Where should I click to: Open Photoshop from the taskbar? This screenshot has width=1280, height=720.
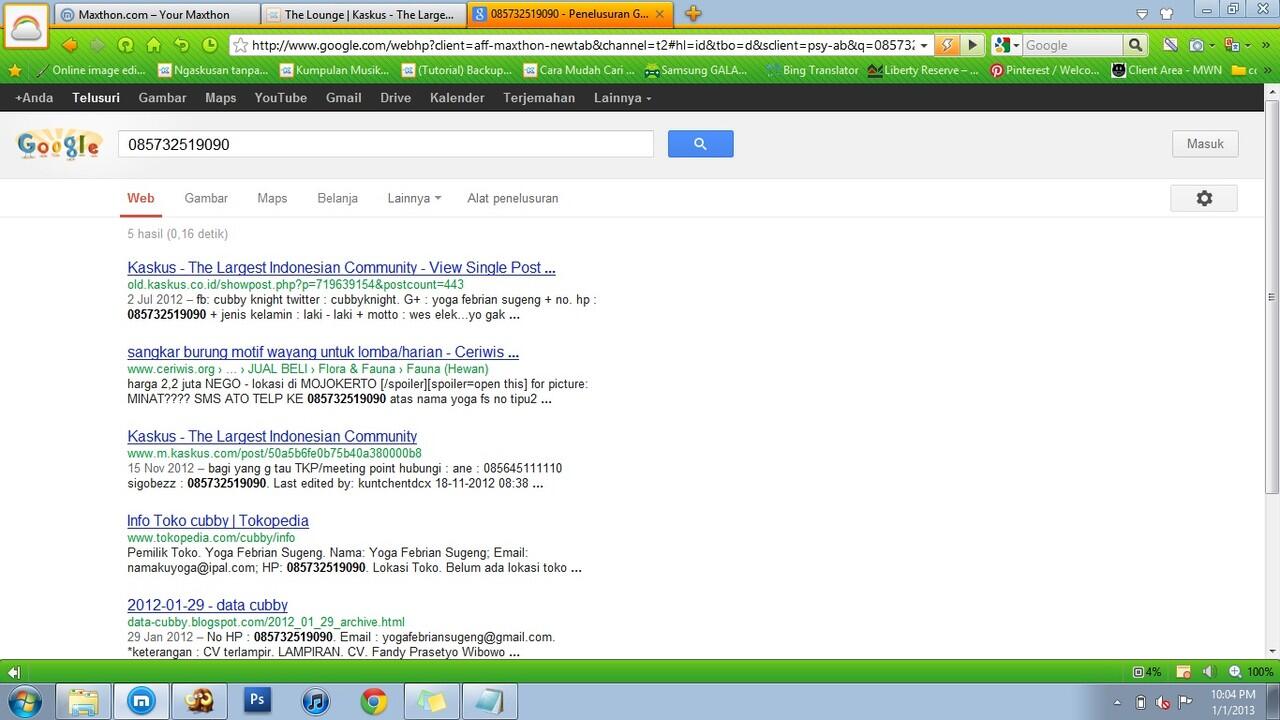(x=257, y=701)
